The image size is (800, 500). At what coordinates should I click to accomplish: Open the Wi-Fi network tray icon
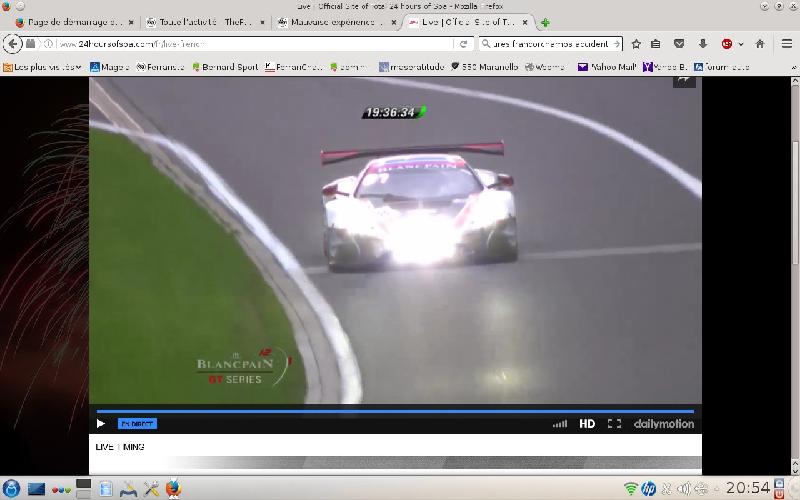coord(631,489)
